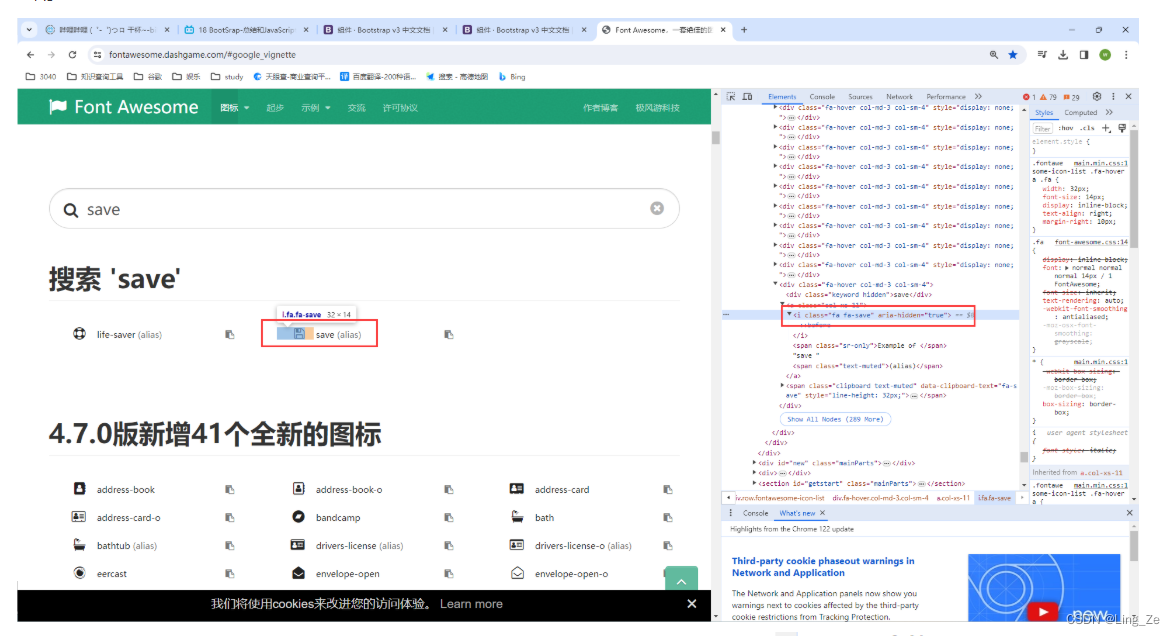This screenshot has height=636, width=1175.
Task: Open the 作者博客 navbar link
Action: pyautogui.click(x=600, y=108)
